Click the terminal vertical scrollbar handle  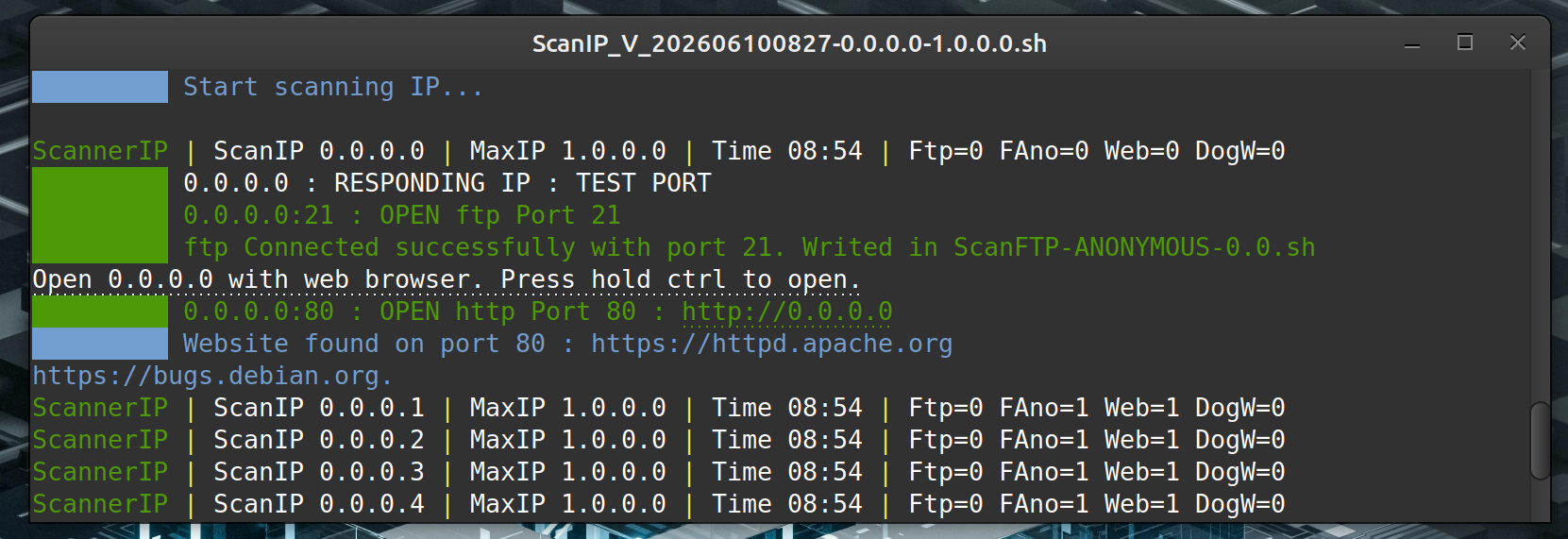[1540, 441]
